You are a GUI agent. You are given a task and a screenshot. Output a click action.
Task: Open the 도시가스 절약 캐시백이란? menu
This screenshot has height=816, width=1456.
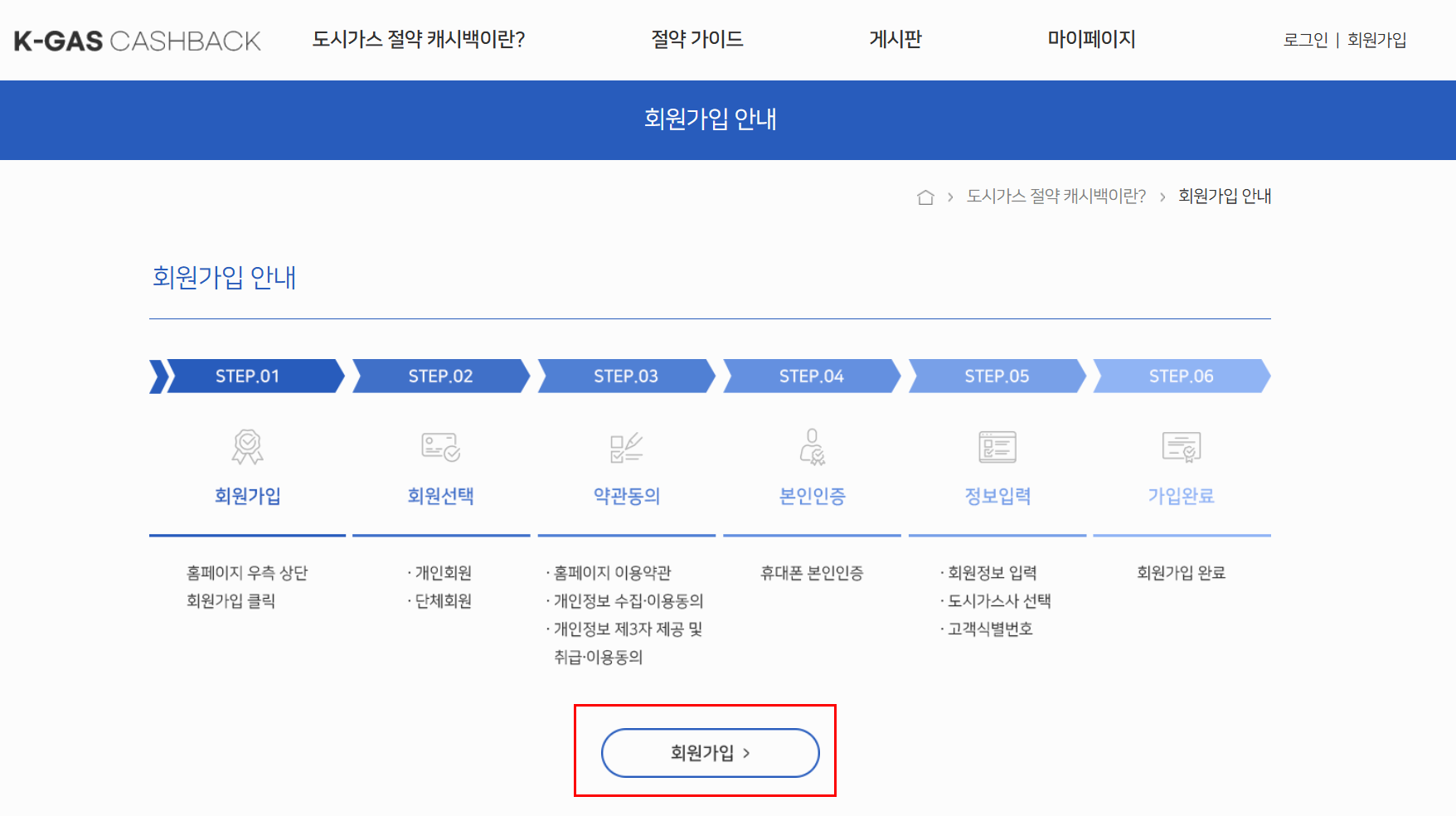(x=420, y=39)
